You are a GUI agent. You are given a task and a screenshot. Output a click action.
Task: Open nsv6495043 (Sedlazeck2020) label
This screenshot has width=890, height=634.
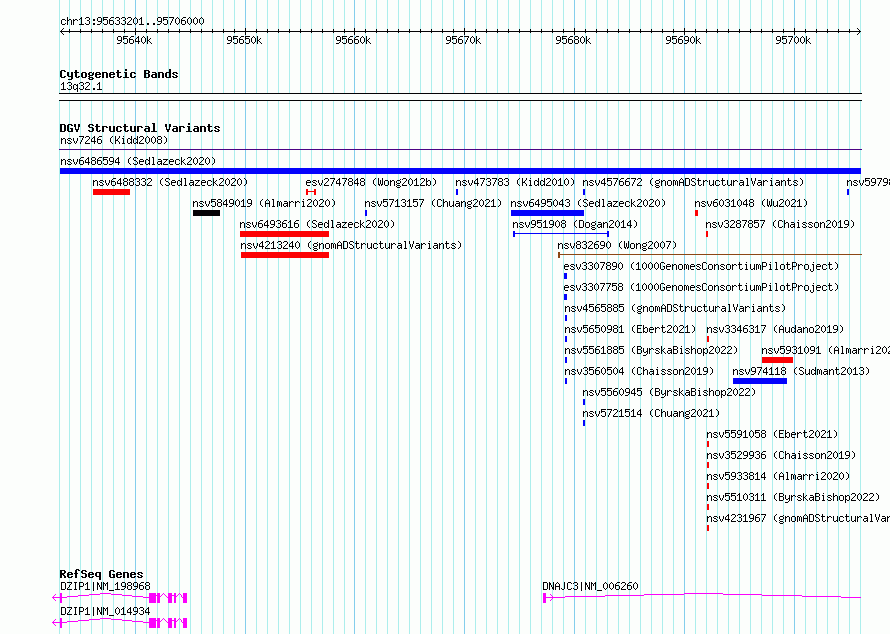click(x=588, y=203)
